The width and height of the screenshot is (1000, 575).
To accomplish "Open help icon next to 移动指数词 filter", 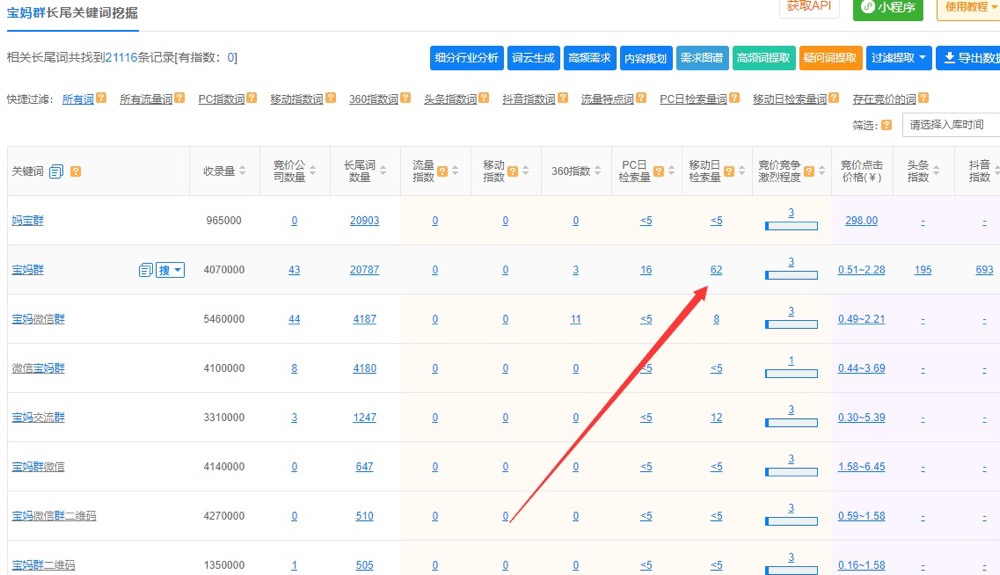I will (330, 98).
